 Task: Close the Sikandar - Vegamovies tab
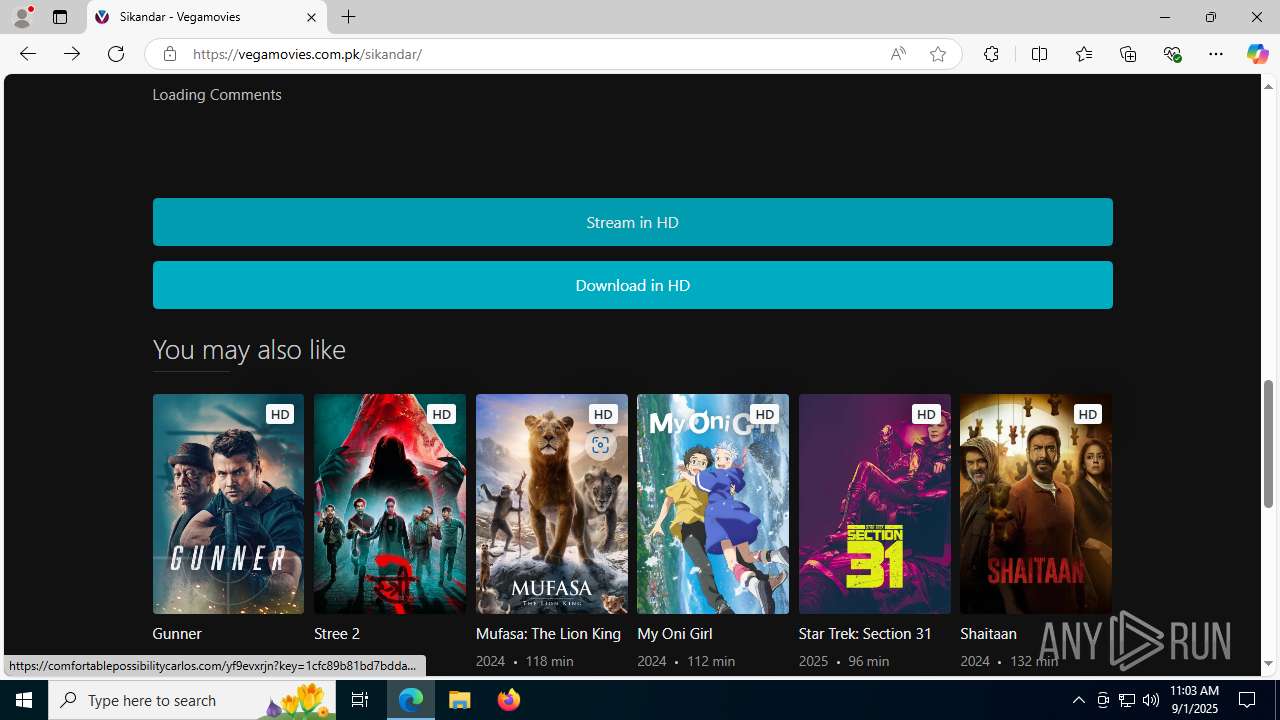click(311, 17)
